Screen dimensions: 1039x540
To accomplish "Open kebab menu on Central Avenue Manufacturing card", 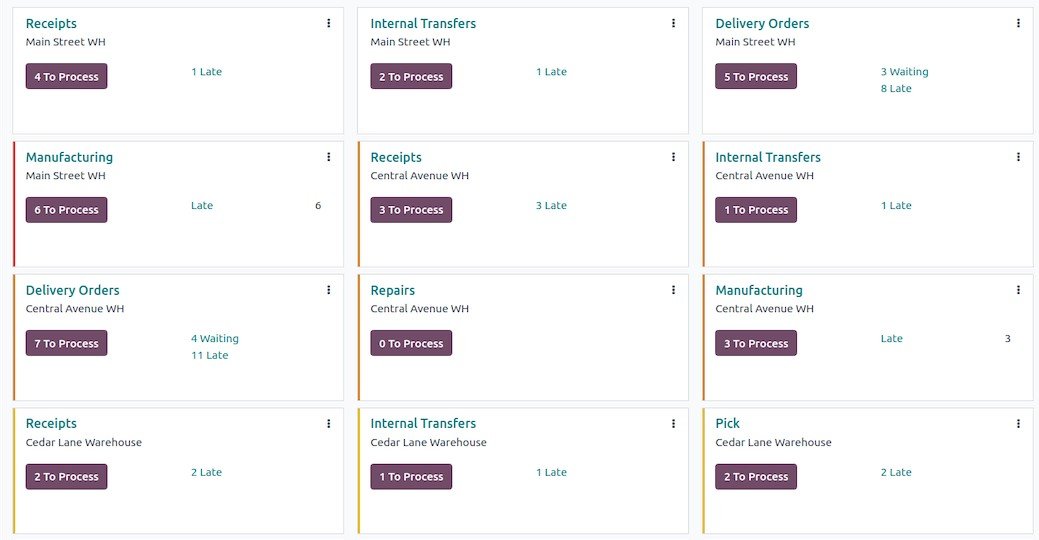I will [x=1019, y=290].
